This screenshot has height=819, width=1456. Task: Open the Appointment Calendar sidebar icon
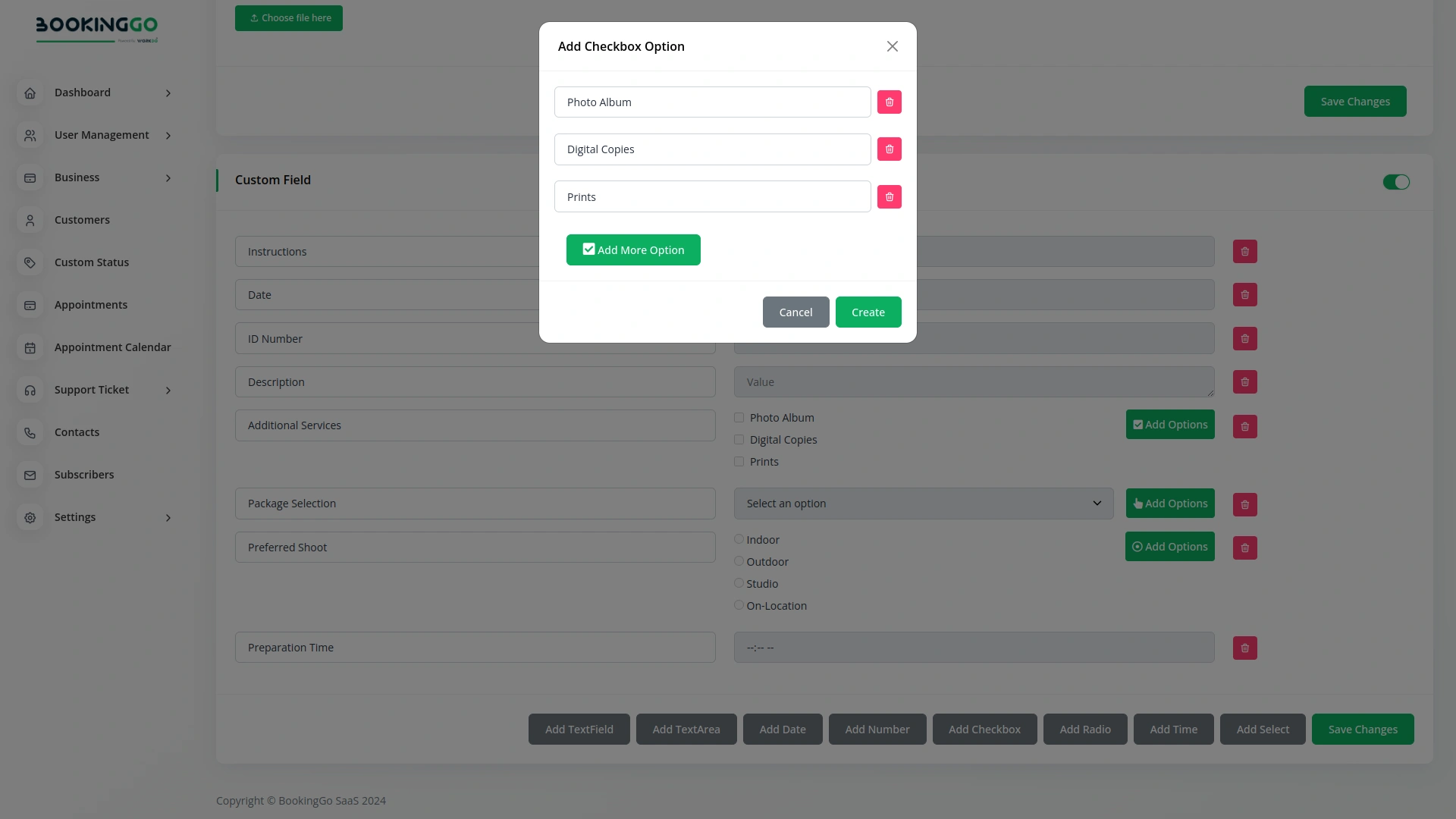pyautogui.click(x=30, y=347)
